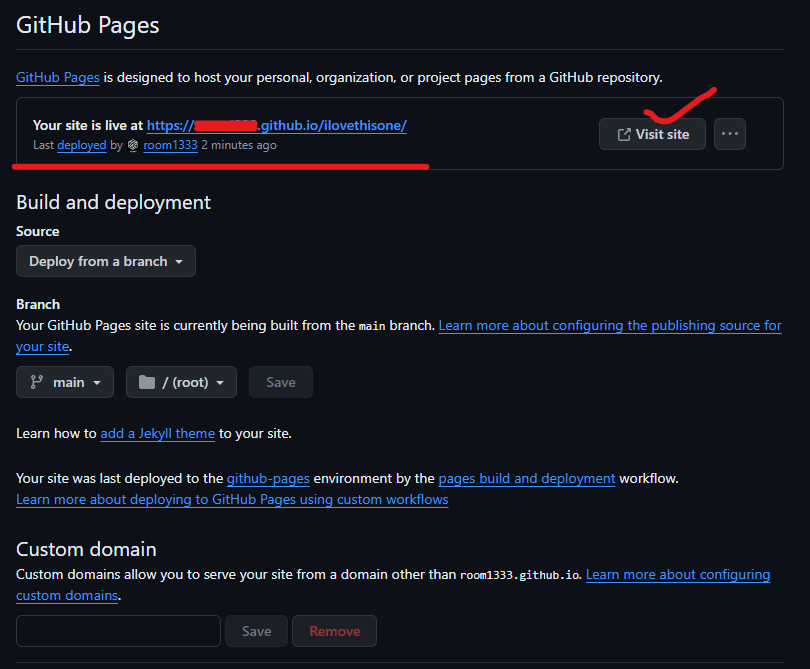Screen dimensions: 810x669
Task: Click the 'deployed' link
Action: (82, 145)
